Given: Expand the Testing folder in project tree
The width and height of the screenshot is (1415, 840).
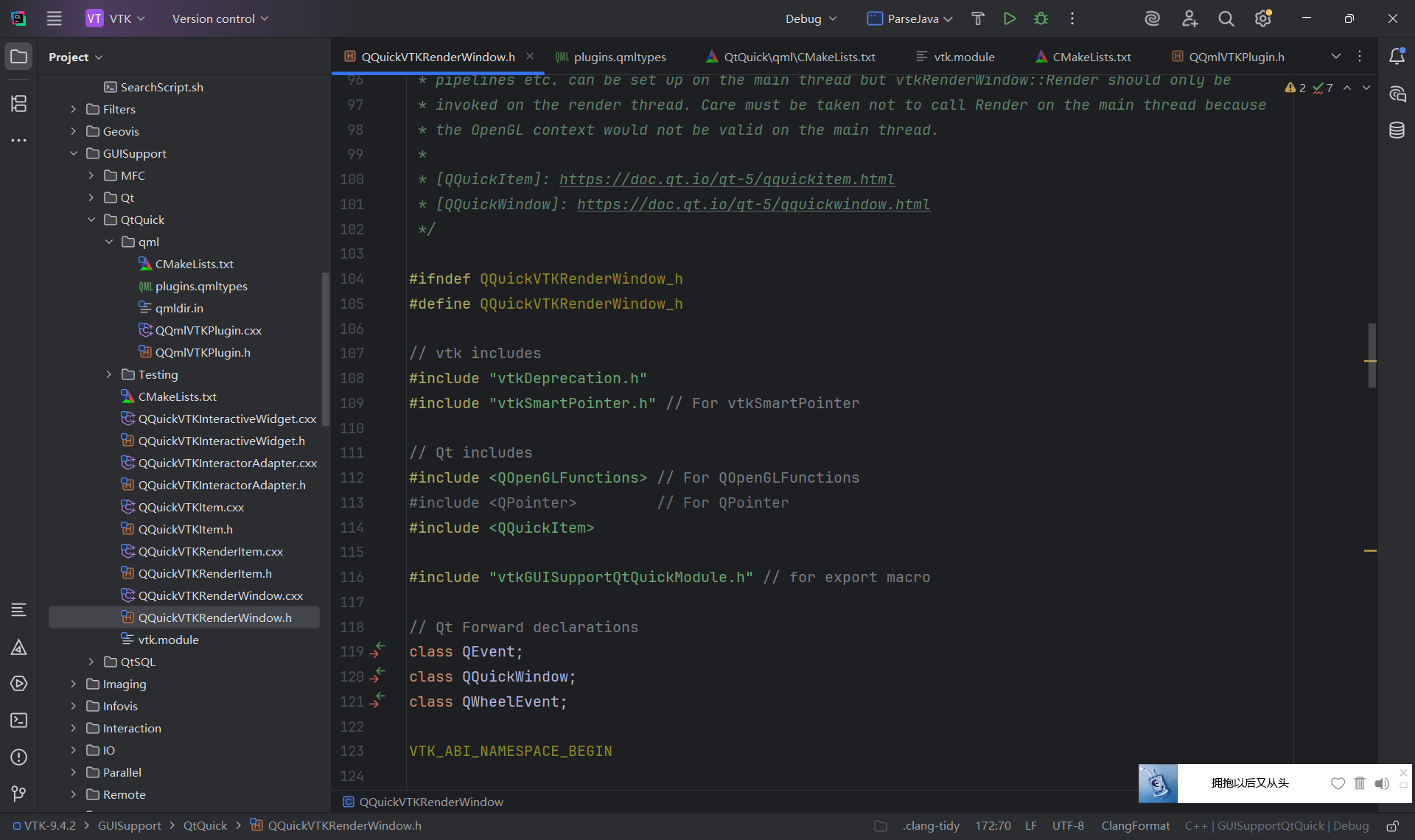Looking at the screenshot, I should pos(108,374).
